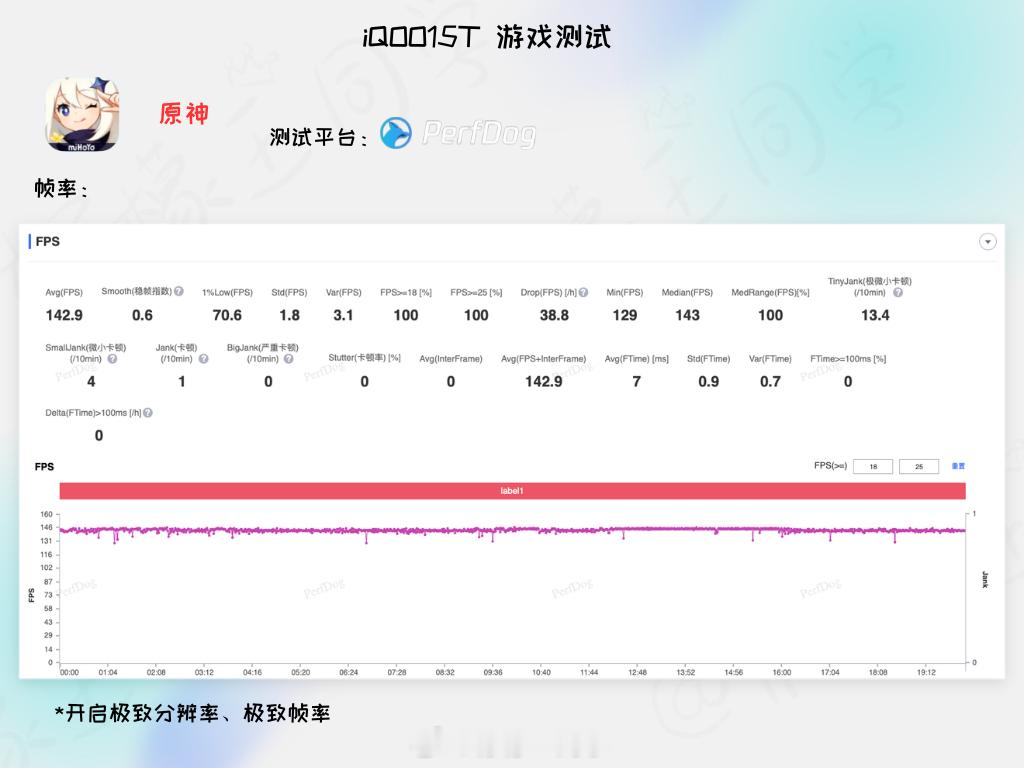This screenshot has width=1024, height=768.
Task: Collapse the FPS panel with the round arrow button
Action: pos(987,242)
